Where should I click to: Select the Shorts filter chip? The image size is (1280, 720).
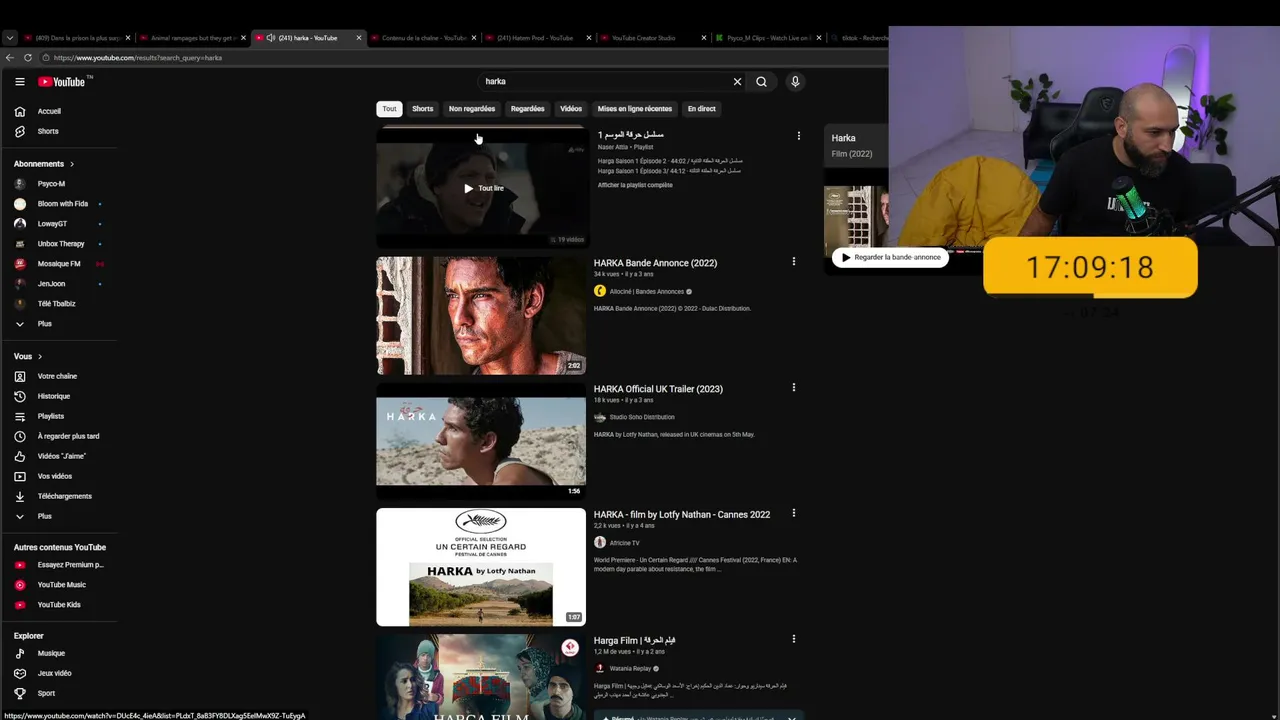[x=423, y=109]
